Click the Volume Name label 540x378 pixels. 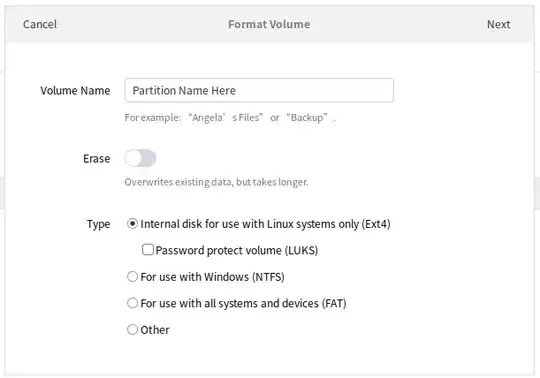75,91
